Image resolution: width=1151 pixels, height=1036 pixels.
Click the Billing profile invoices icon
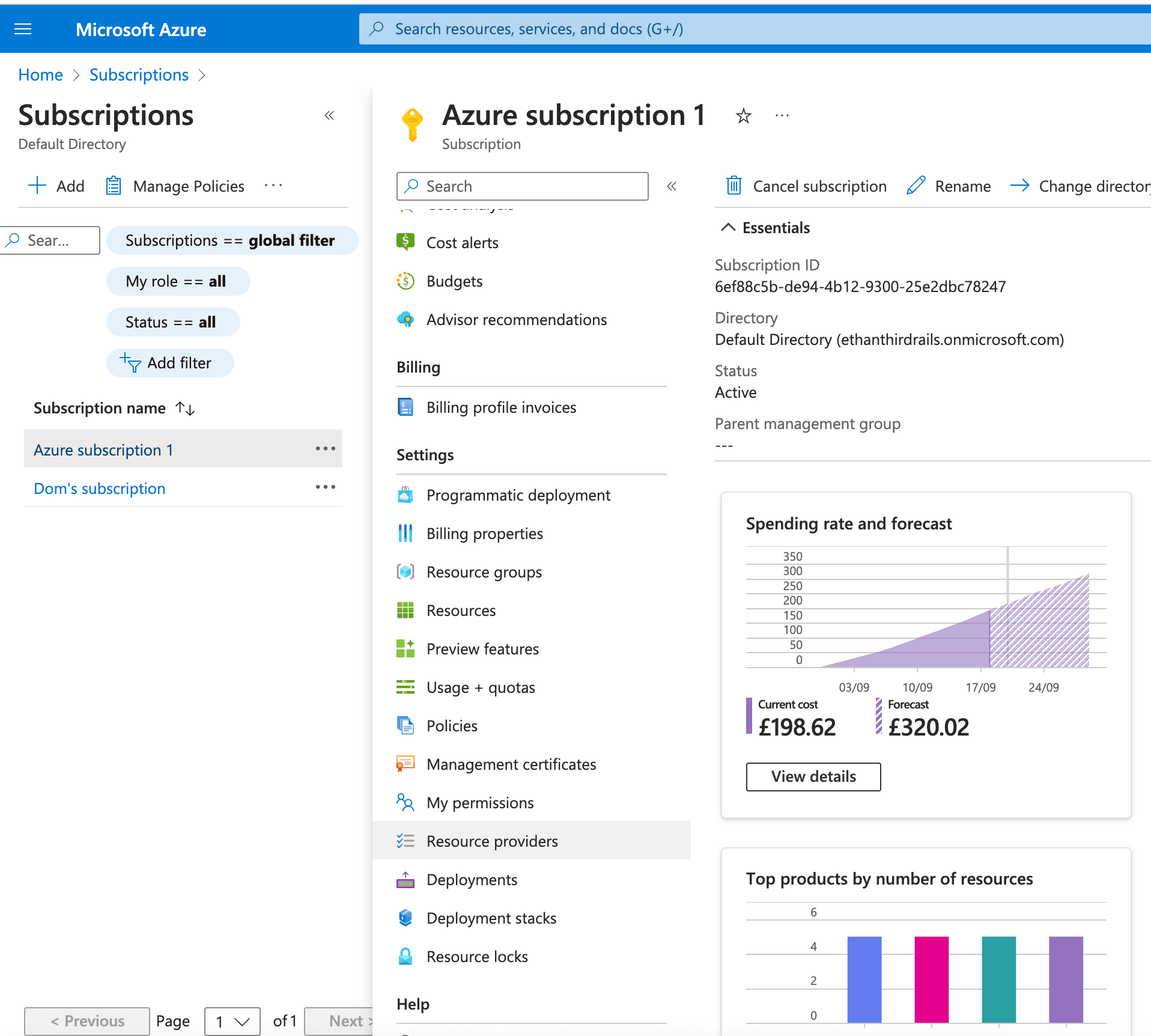click(x=405, y=407)
